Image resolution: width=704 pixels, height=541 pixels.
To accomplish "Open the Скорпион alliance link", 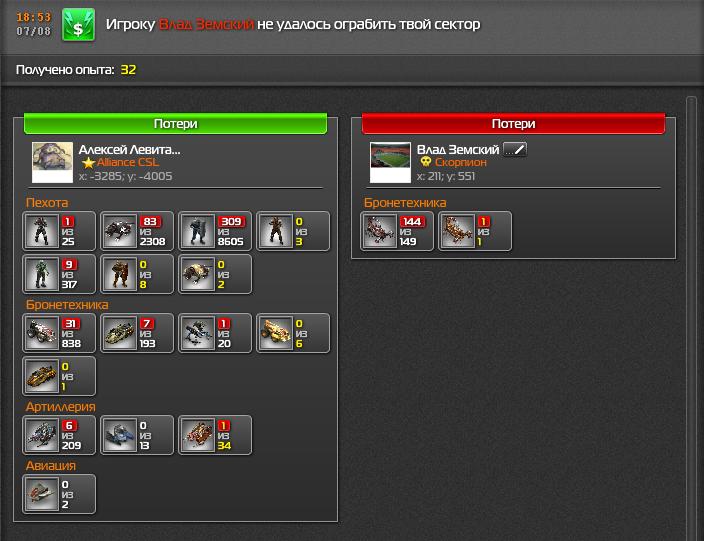I will click(461, 162).
